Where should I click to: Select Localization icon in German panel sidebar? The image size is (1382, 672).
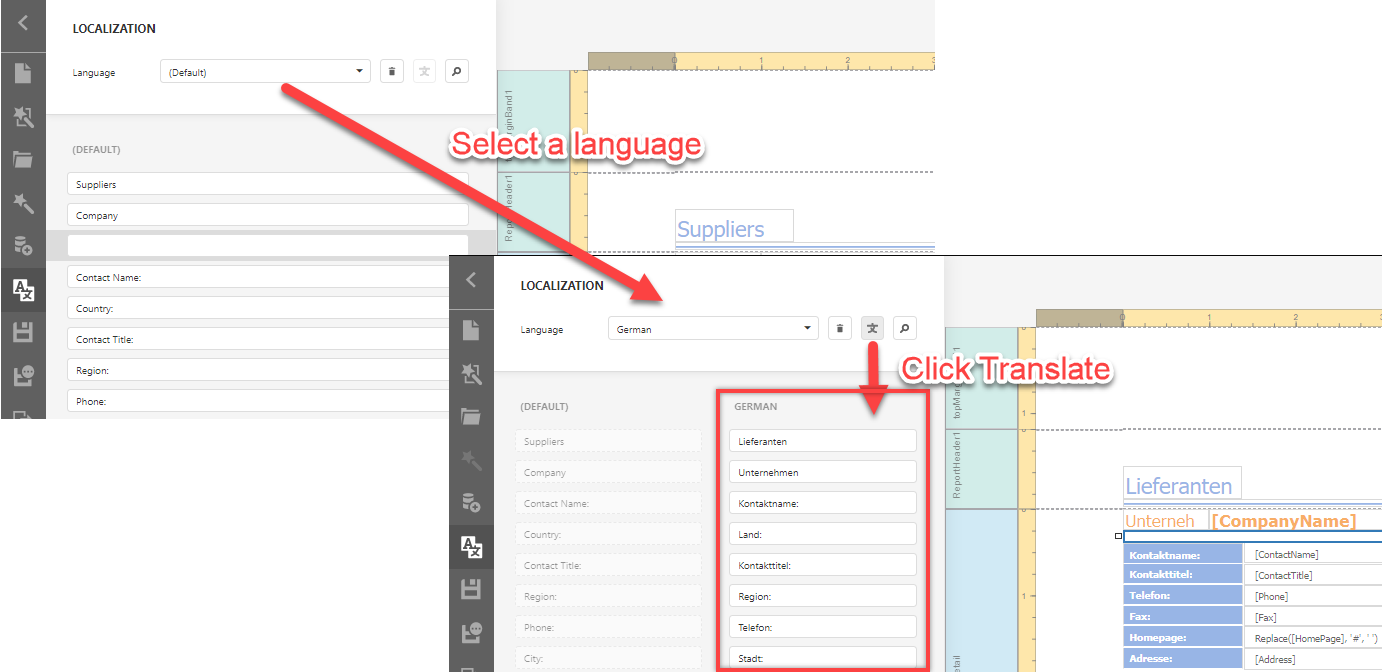471,547
